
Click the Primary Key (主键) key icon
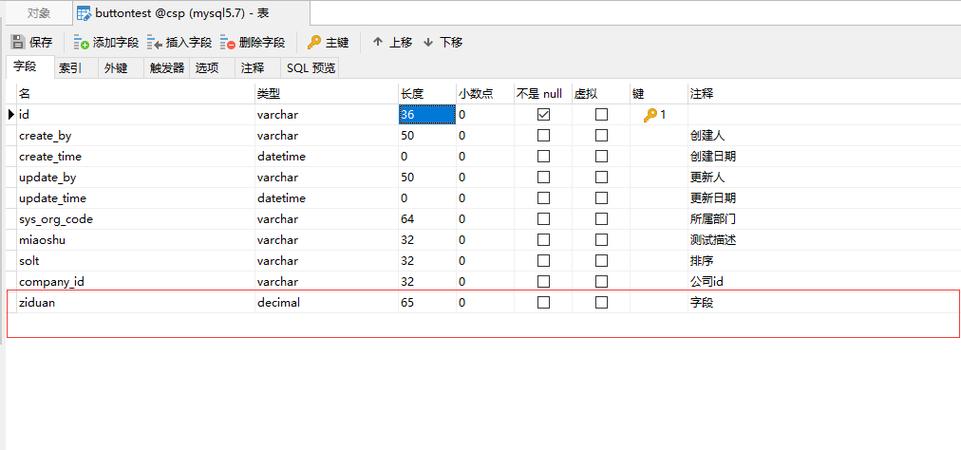click(314, 42)
